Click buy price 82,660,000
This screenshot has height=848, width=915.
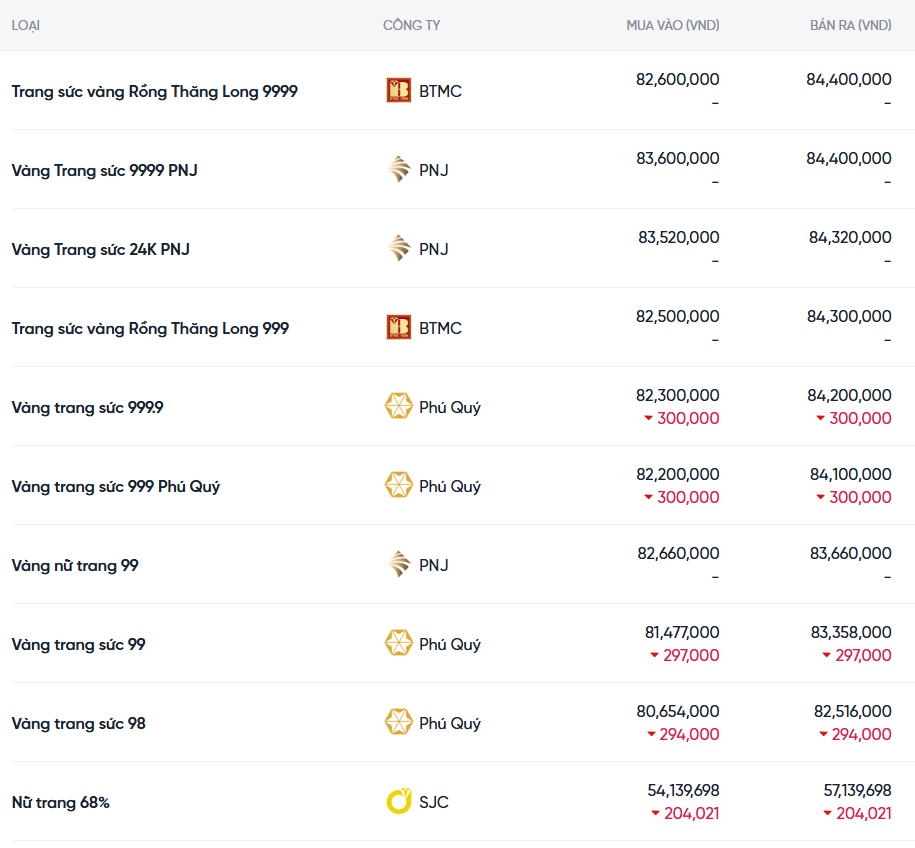click(678, 553)
